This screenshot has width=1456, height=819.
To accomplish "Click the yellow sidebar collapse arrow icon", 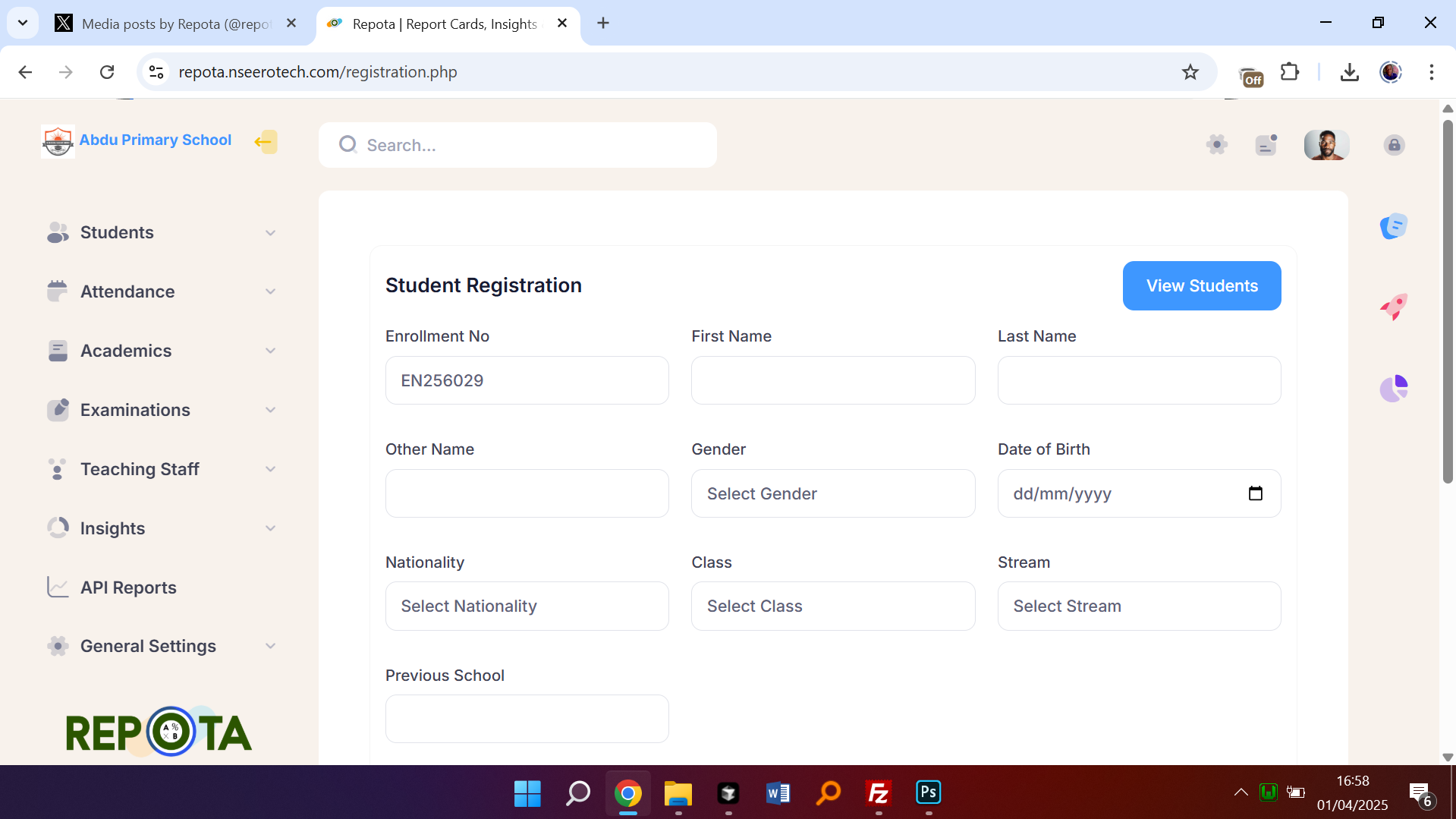I will pyautogui.click(x=265, y=142).
